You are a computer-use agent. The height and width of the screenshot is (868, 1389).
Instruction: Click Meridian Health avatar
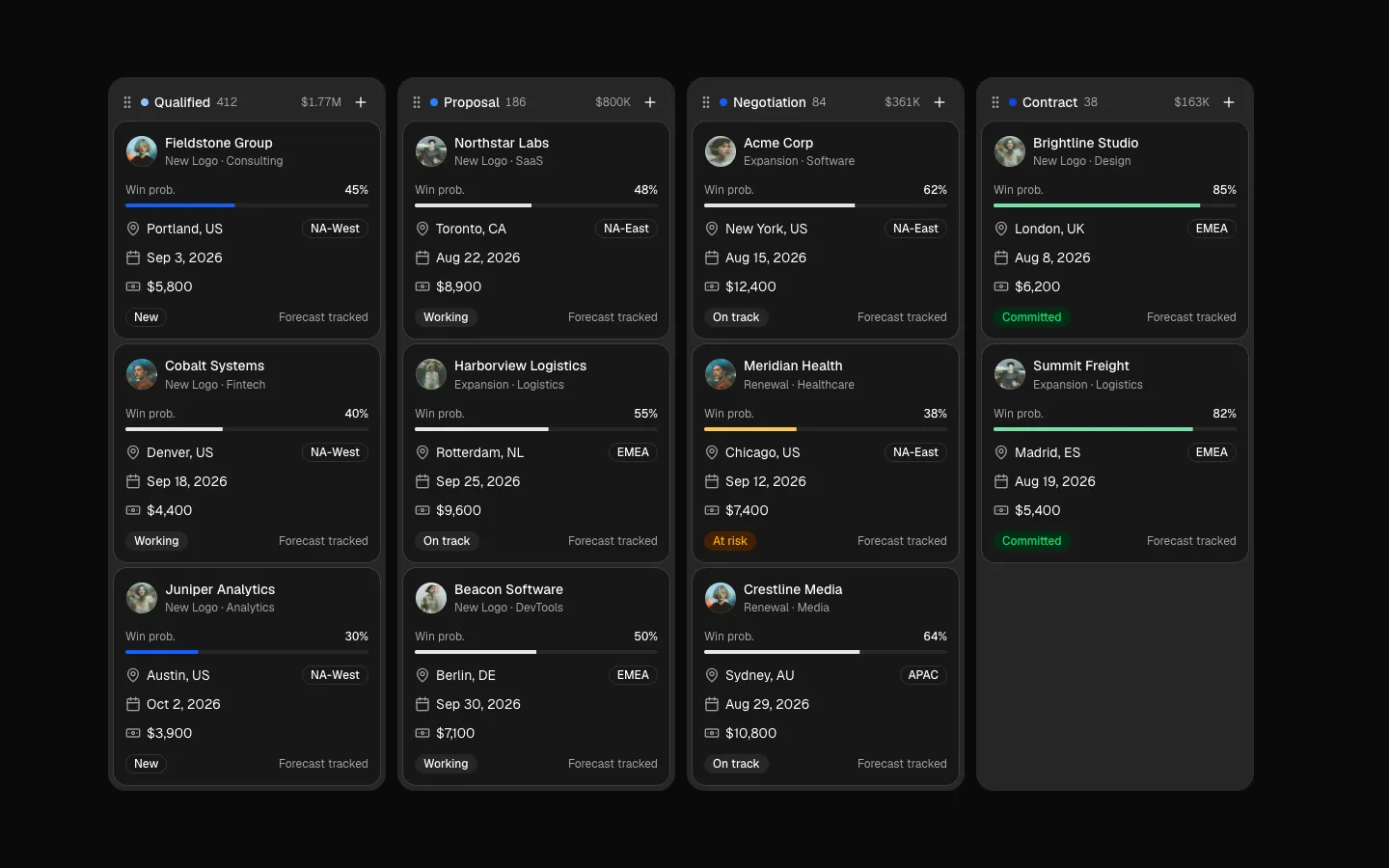(721, 374)
